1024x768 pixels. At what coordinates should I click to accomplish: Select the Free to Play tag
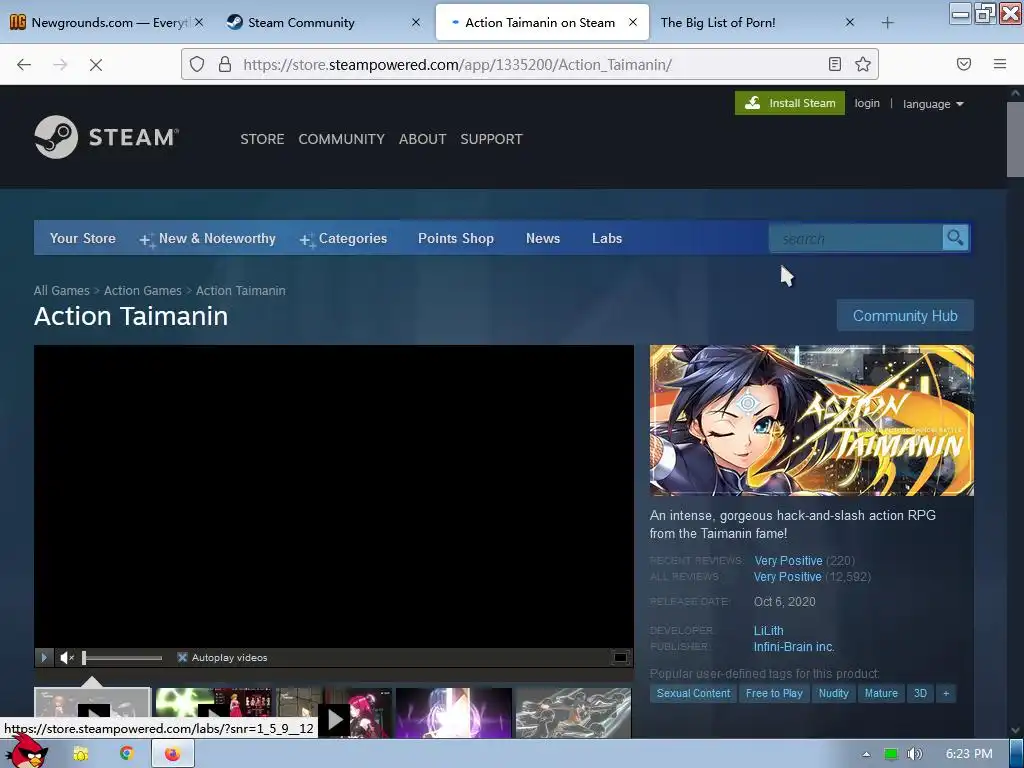[x=774, y=694]
